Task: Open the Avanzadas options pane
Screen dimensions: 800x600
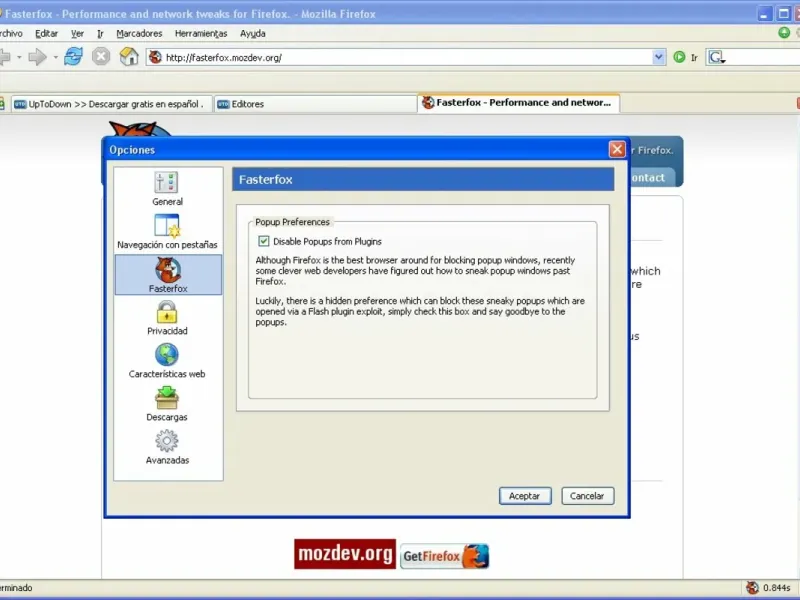Action: tap(167, 447)
